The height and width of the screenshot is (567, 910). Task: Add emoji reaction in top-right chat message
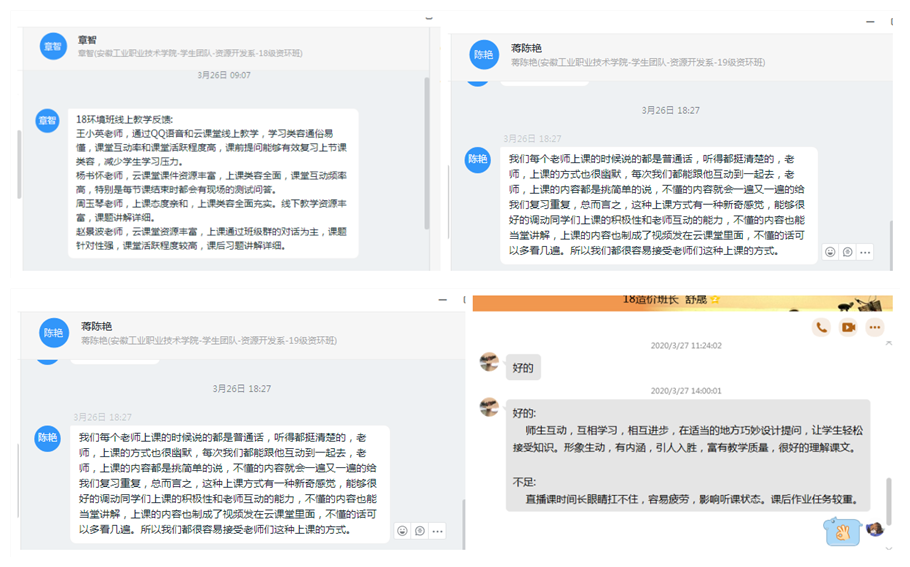tap(829, 252)
